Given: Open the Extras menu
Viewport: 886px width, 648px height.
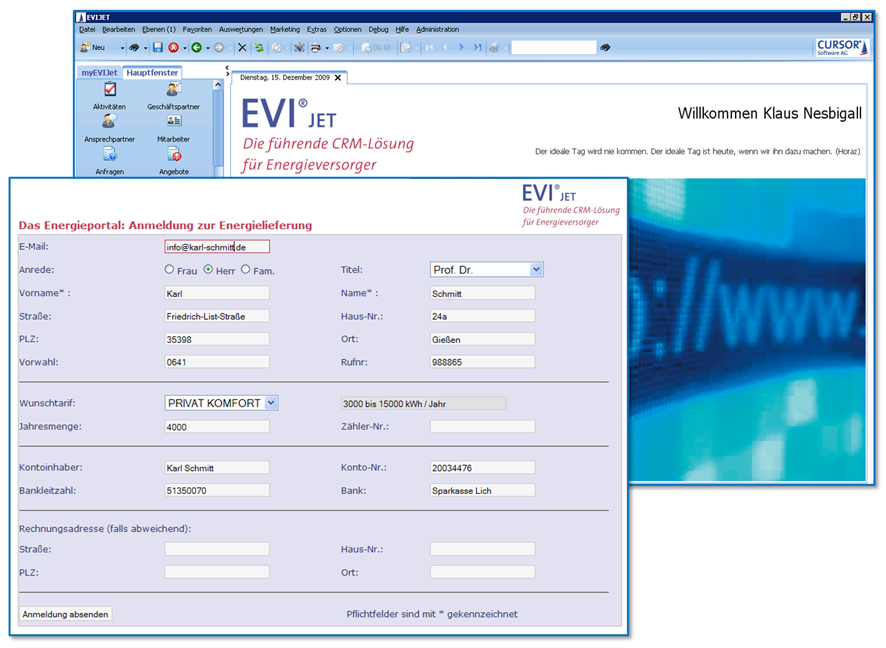Looking at the screenshot, I should pyautogui.click(x=316, y=29).
